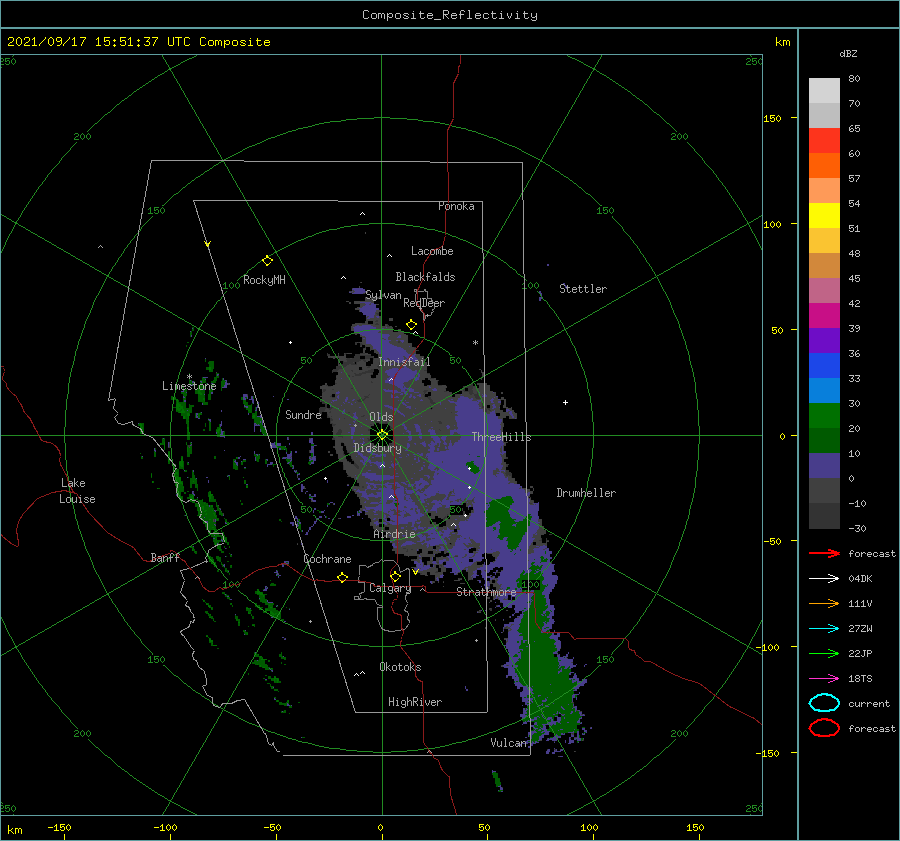Click the Airdrie city label
This screenshot has height=841, width=900.
(394, 534)
